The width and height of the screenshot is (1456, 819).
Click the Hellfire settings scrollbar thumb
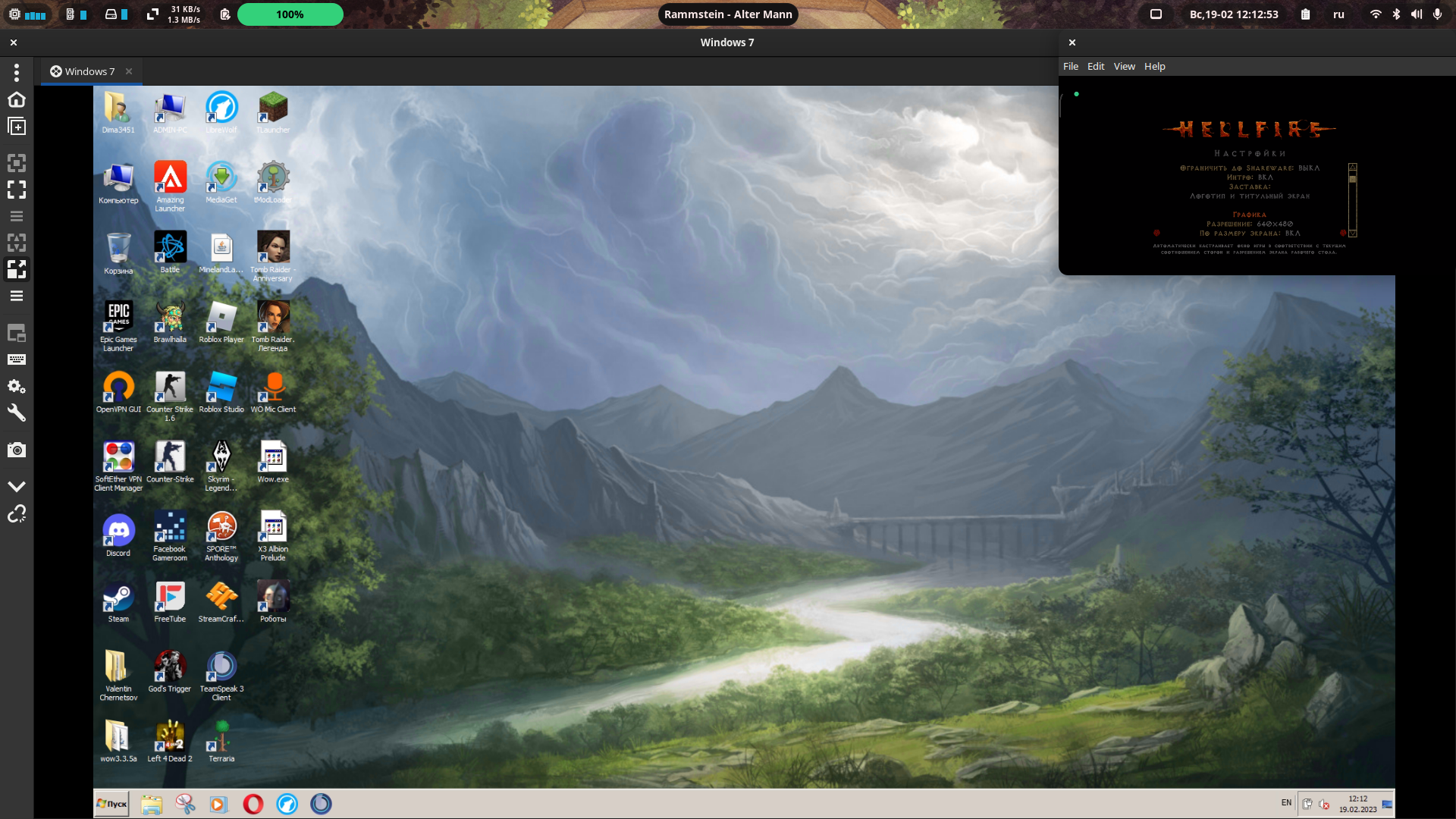coord(1352,179)
